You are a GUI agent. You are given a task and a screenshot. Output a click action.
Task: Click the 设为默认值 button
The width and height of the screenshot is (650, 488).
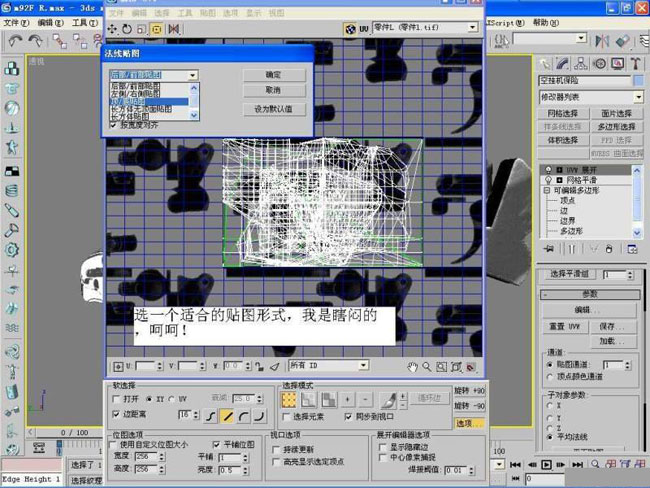point(274,109)
